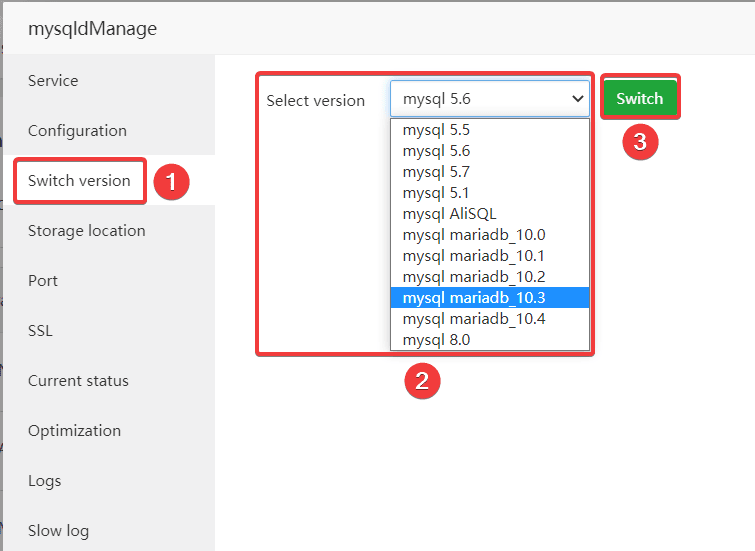Open the Optimization section
The width and height of the screenshot is (755, 551).
click(74, 431)
